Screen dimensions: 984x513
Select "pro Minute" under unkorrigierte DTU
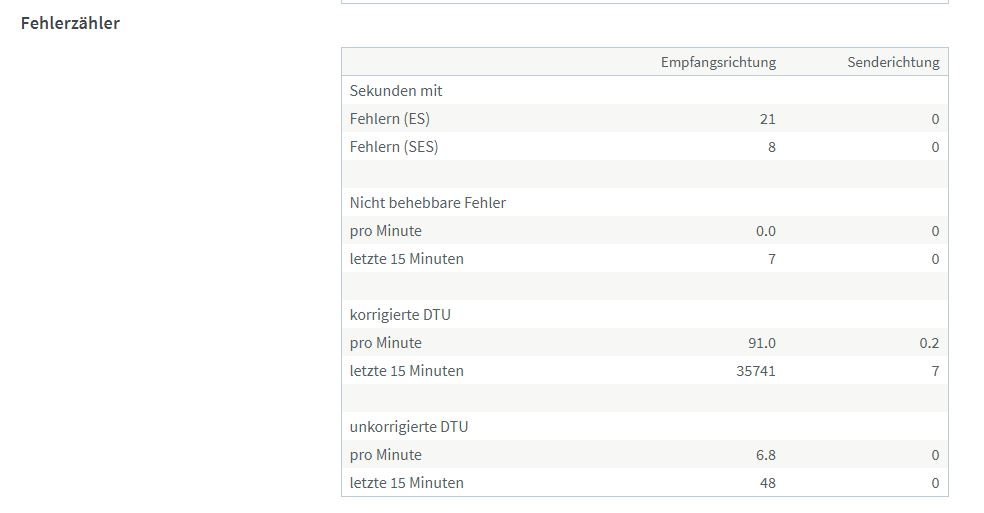coord(386,455)
